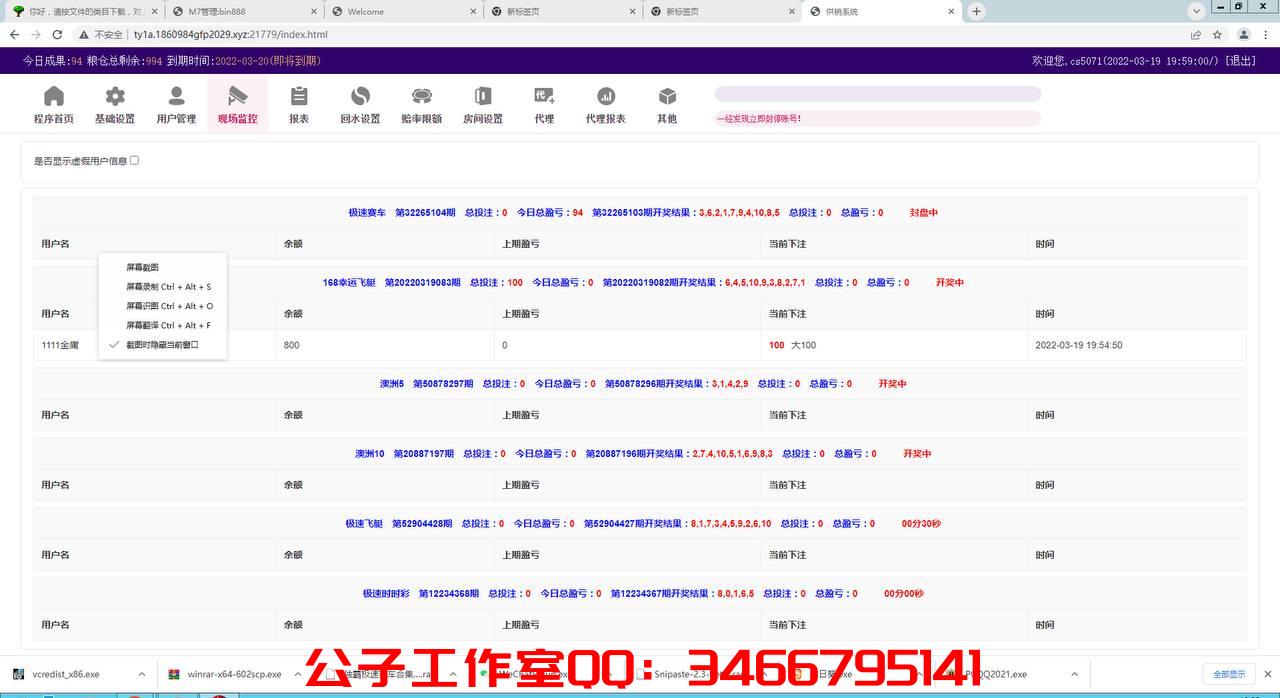Open the tab search dropdown chevron
The height and width of the screenshot is (698, 1280).
click(x=1196, y=10)
